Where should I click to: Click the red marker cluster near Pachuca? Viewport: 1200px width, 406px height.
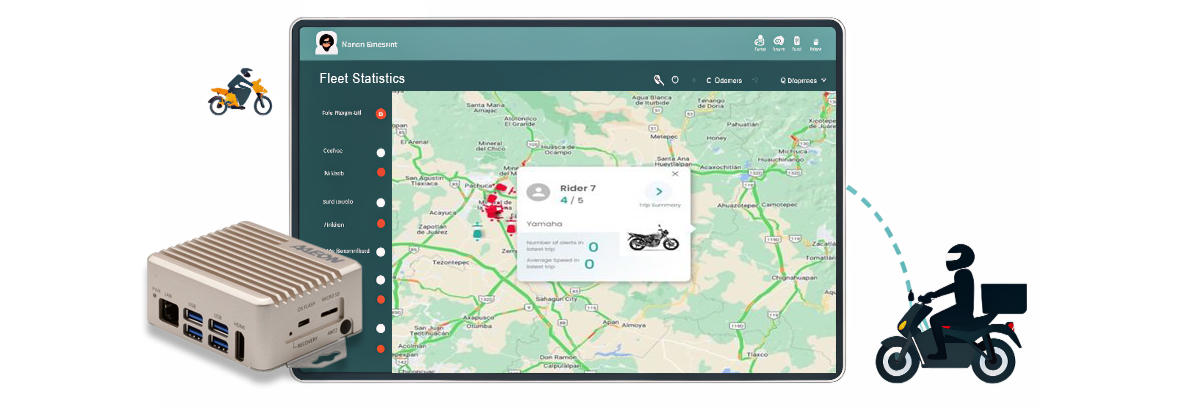pyautogui.click(x=494, y=204)
